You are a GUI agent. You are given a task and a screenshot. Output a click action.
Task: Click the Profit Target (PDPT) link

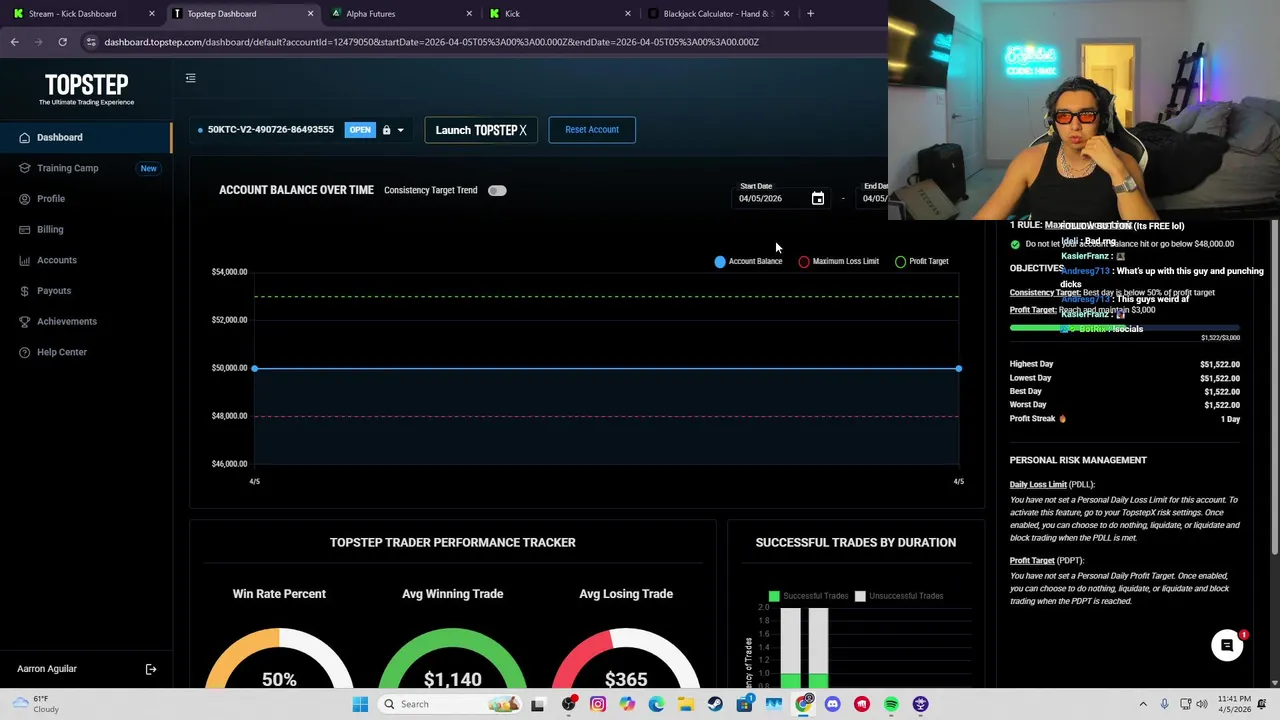coord(1032,561)
